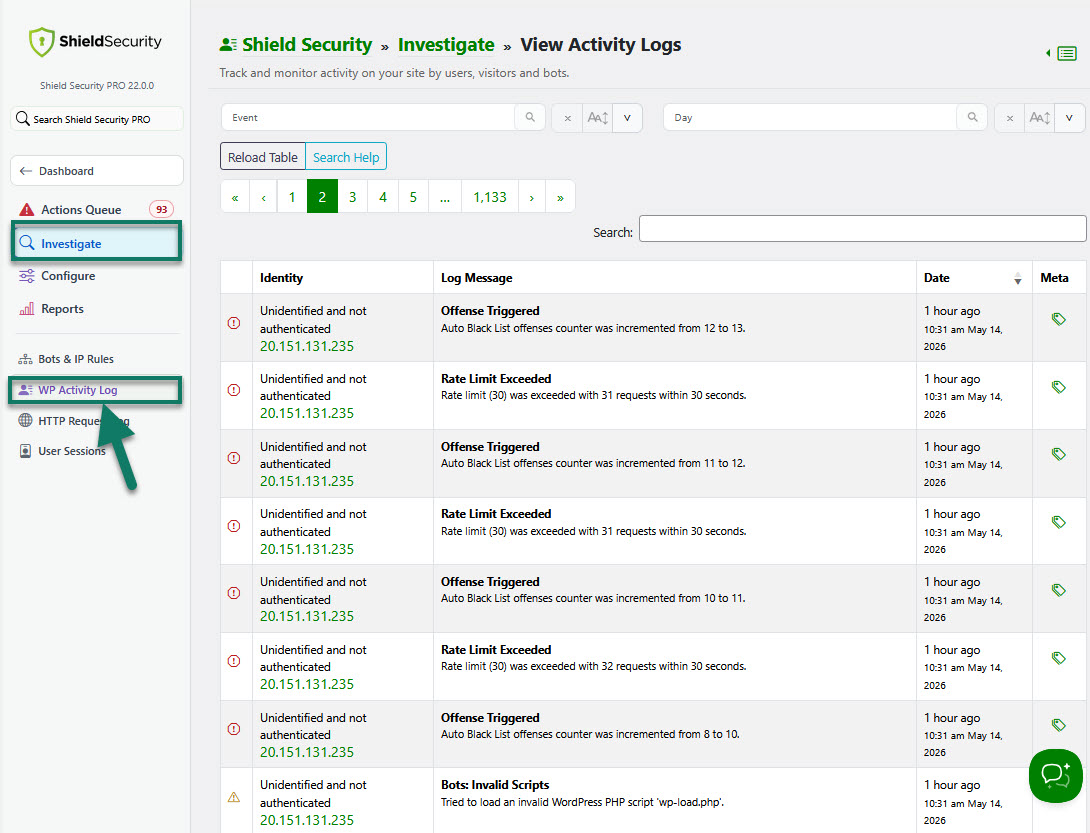This screenshot has height=833, width=1090.
Task: Click the Reports bar chart icon
Action: 26,309
